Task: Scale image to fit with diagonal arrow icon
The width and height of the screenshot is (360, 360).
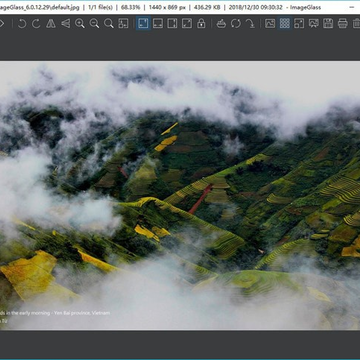Action: [187, 24]
